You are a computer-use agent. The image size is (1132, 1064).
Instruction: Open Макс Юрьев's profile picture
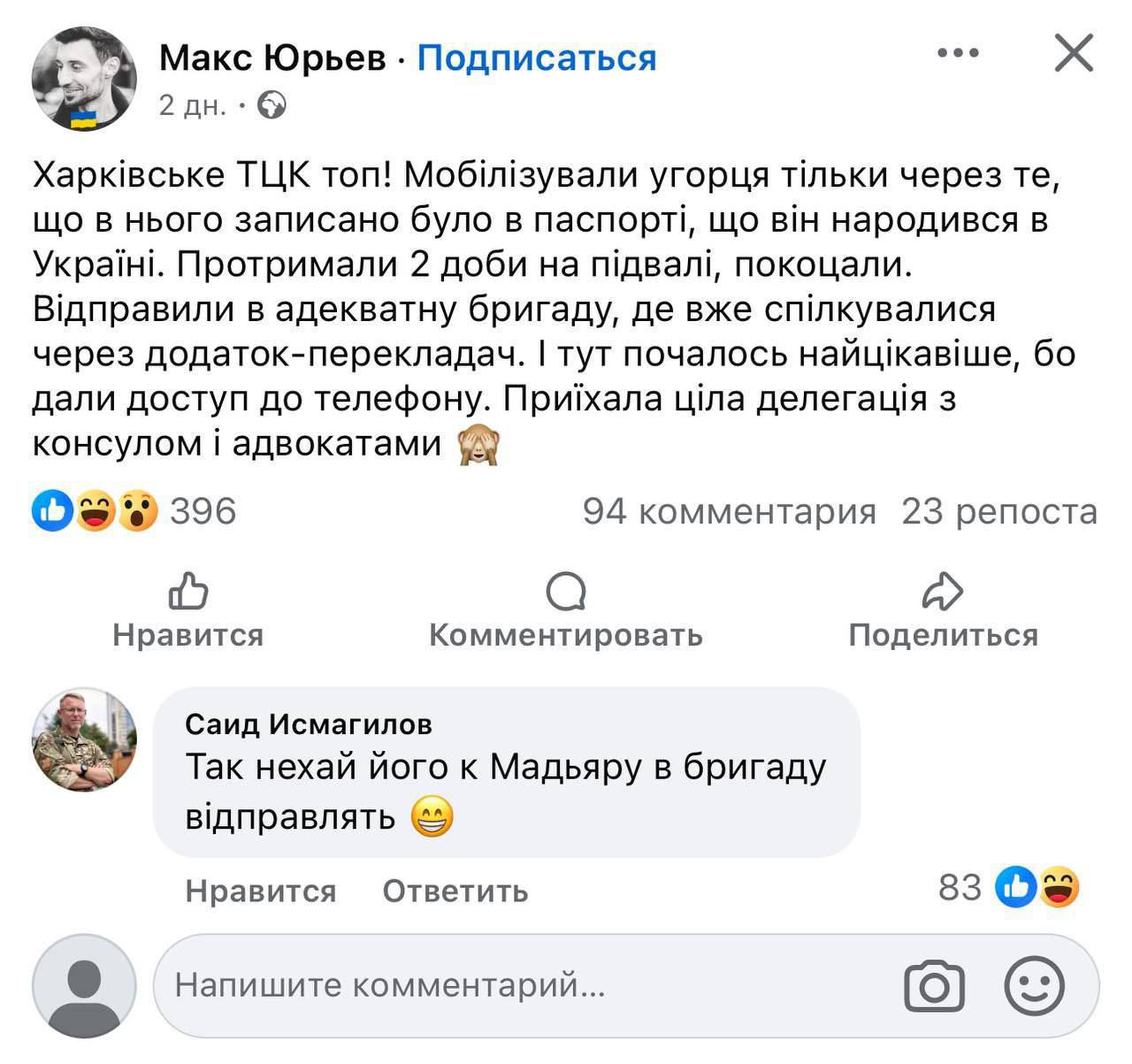pyautogui.click(x=84, y=78)
